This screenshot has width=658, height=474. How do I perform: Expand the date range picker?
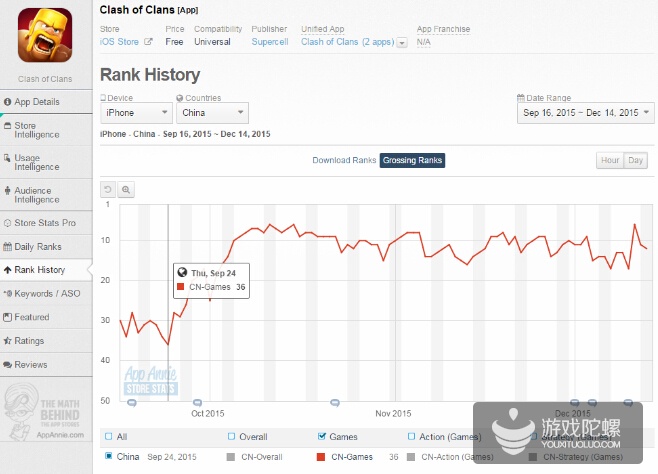pyautogui.click(x=585, y=113)
